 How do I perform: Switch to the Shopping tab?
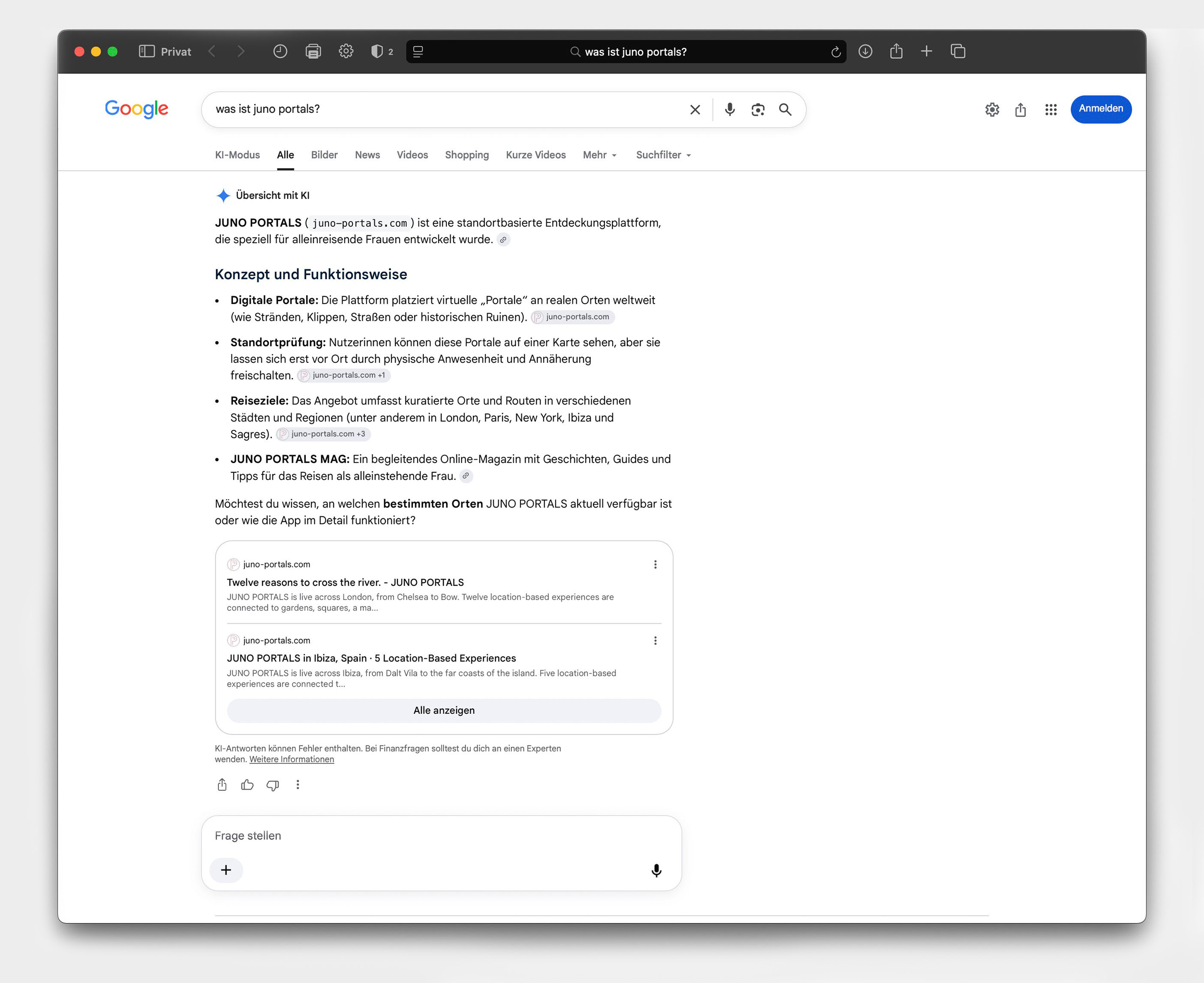[467, 155]
